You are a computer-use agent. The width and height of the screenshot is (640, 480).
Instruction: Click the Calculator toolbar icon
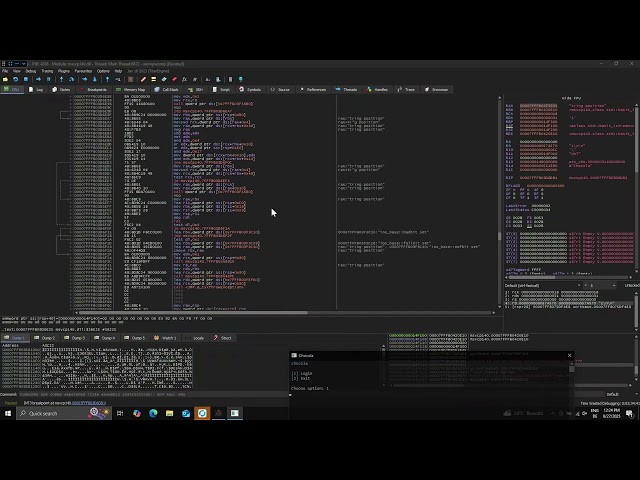coord(230,79)
